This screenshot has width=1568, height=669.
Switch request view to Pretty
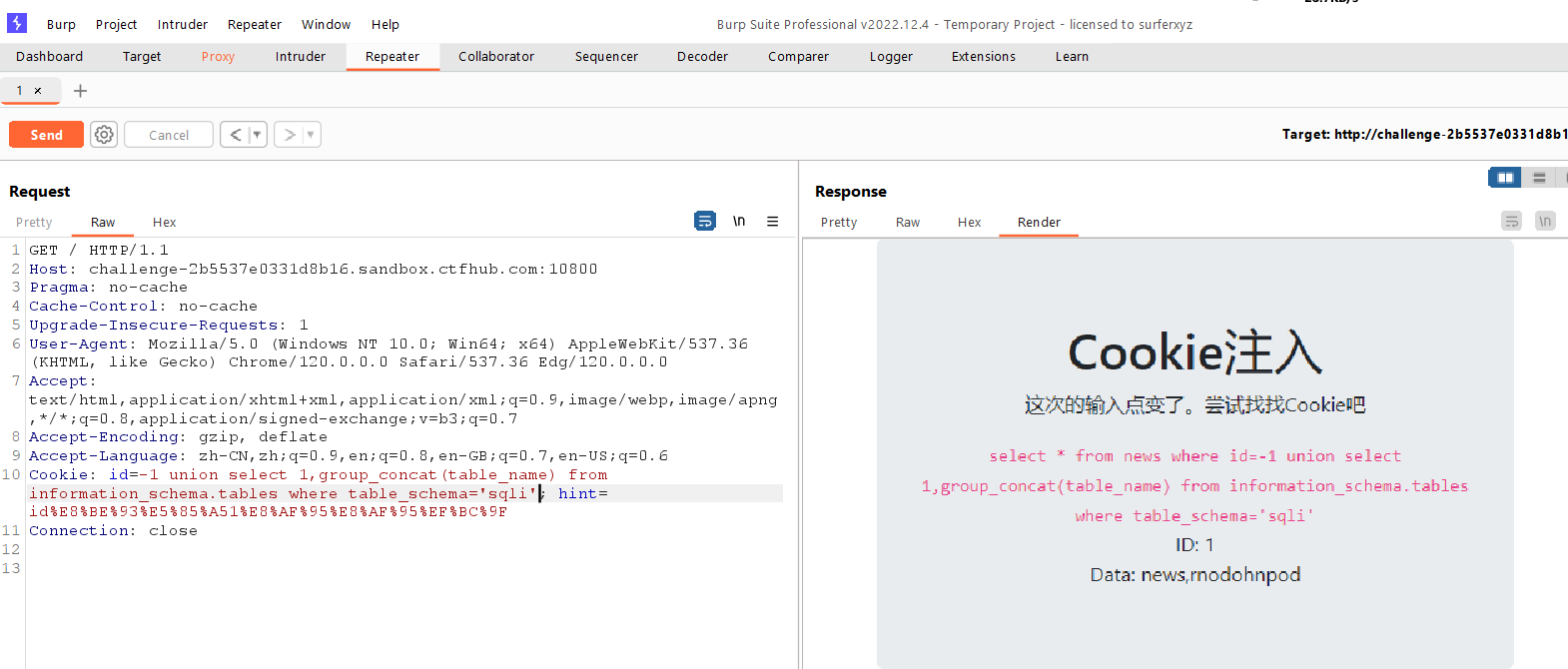[x=34, y=222]
